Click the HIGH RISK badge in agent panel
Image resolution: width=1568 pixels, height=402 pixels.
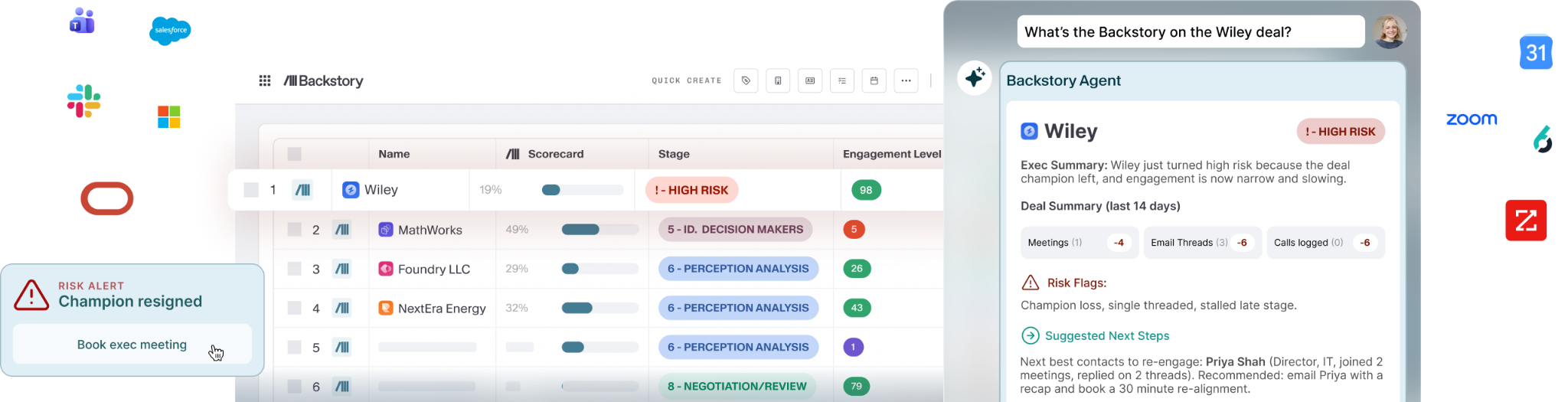1341,132
